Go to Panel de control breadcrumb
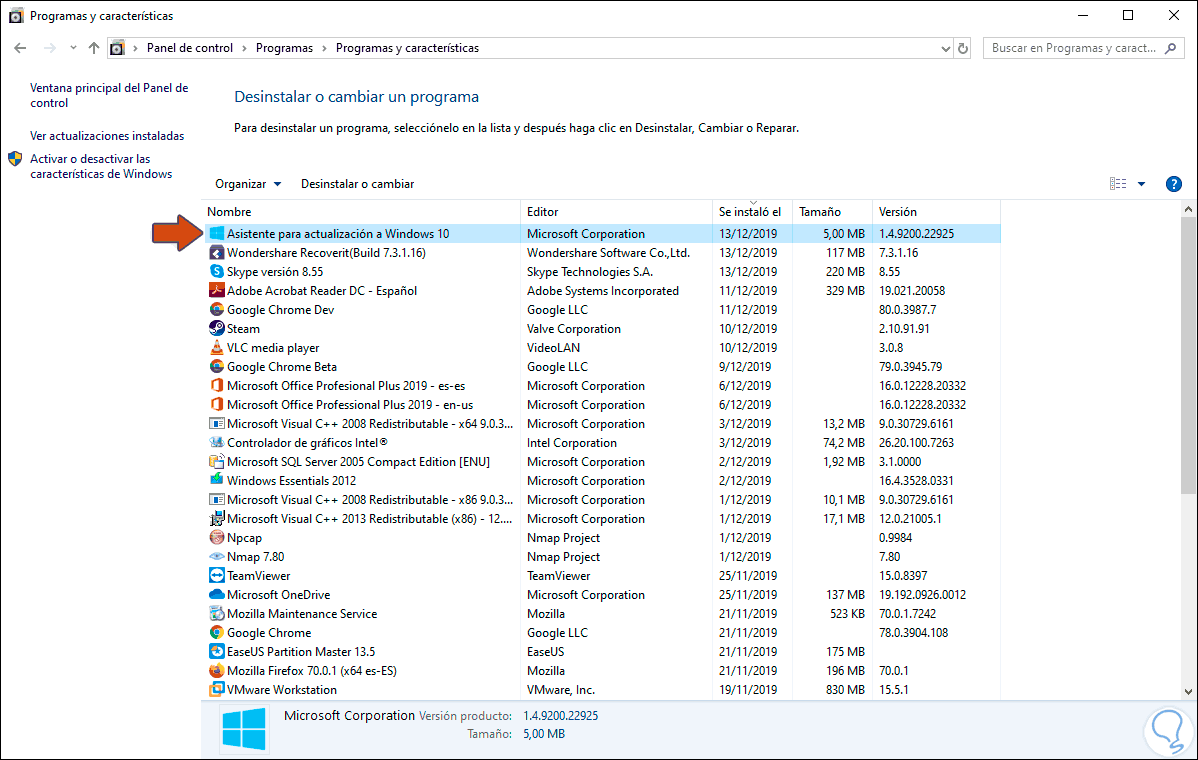 (x=189, y=48)
